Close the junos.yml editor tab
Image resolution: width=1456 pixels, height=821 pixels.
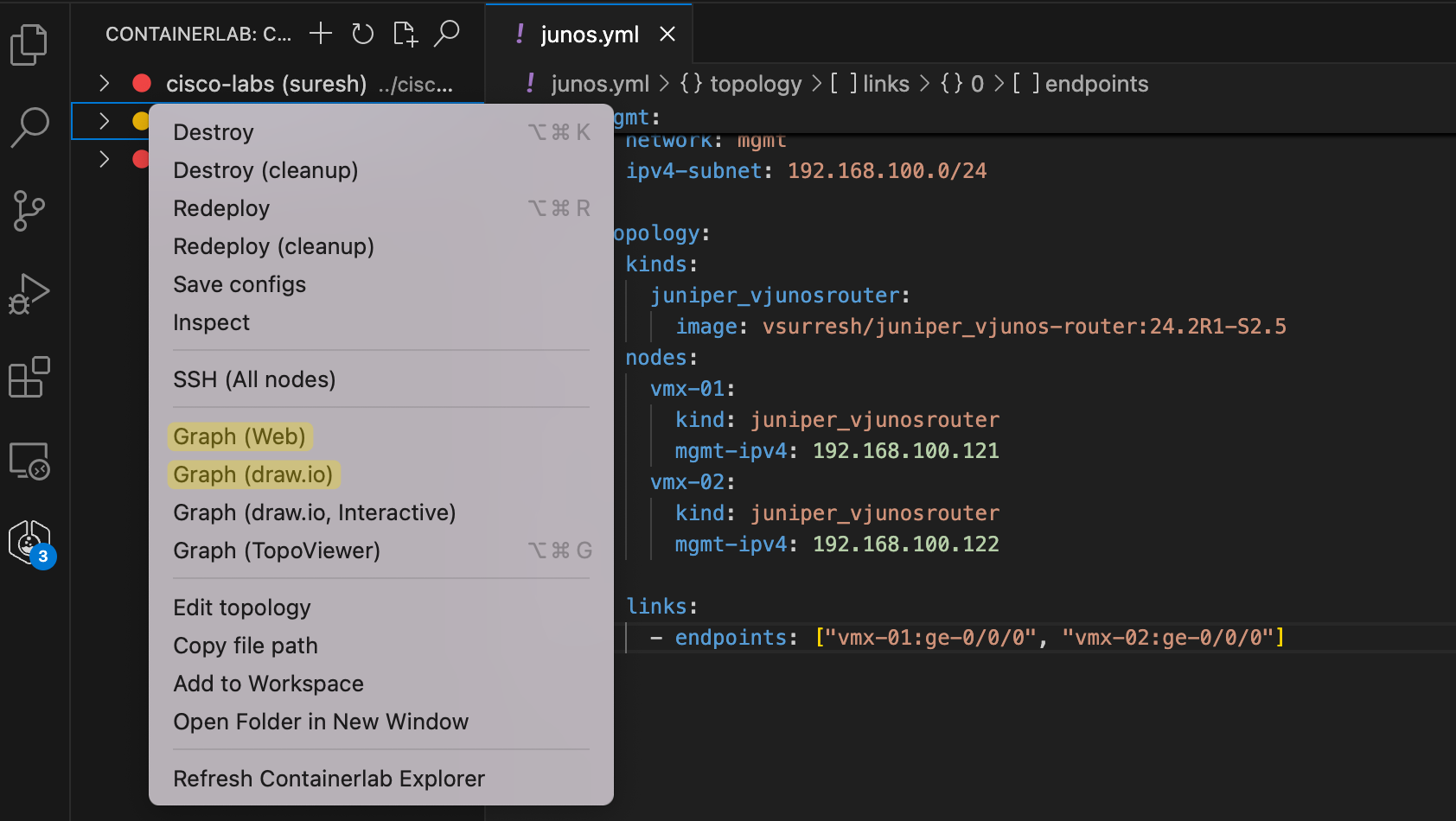tap(667, 35)
